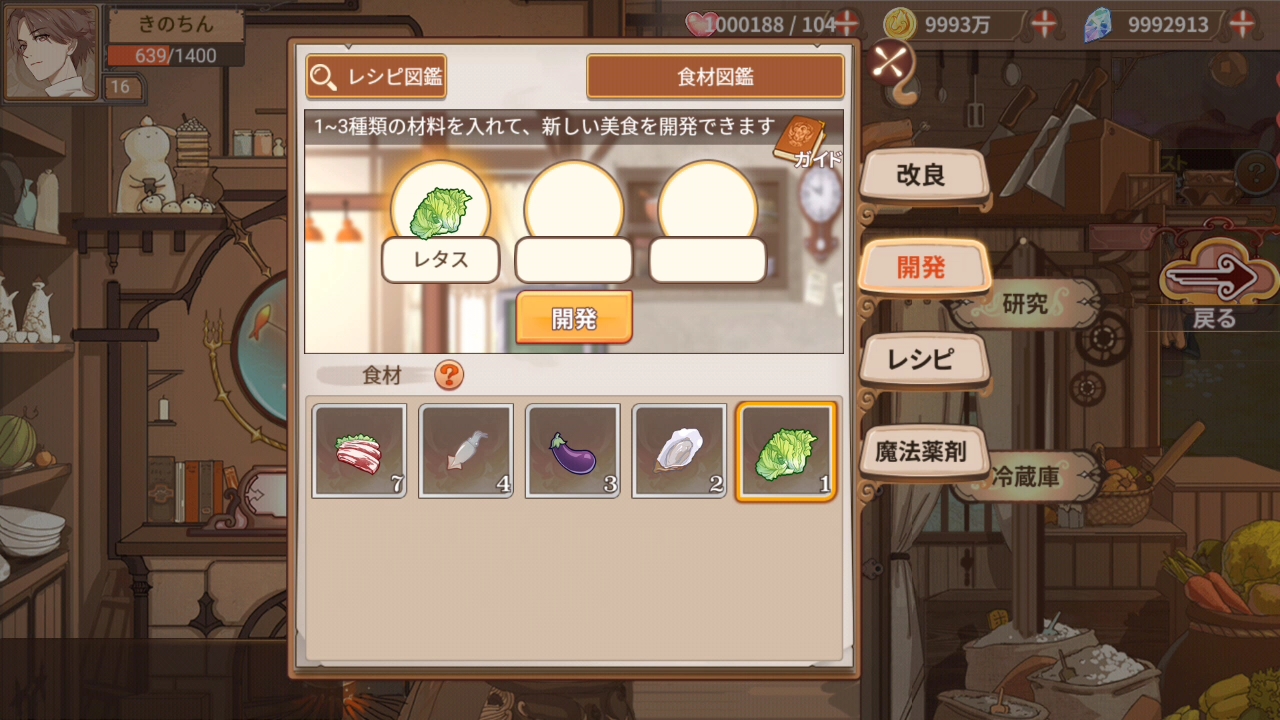Select the bacon meat ingredient
1280x720 pixels.
click(x=360, y=451)
